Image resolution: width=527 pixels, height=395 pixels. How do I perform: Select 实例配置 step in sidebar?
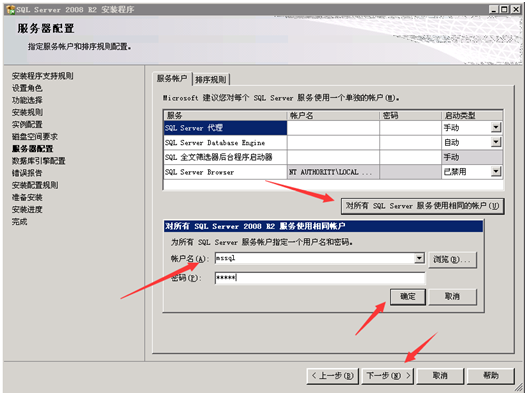[x=27, y=124]
